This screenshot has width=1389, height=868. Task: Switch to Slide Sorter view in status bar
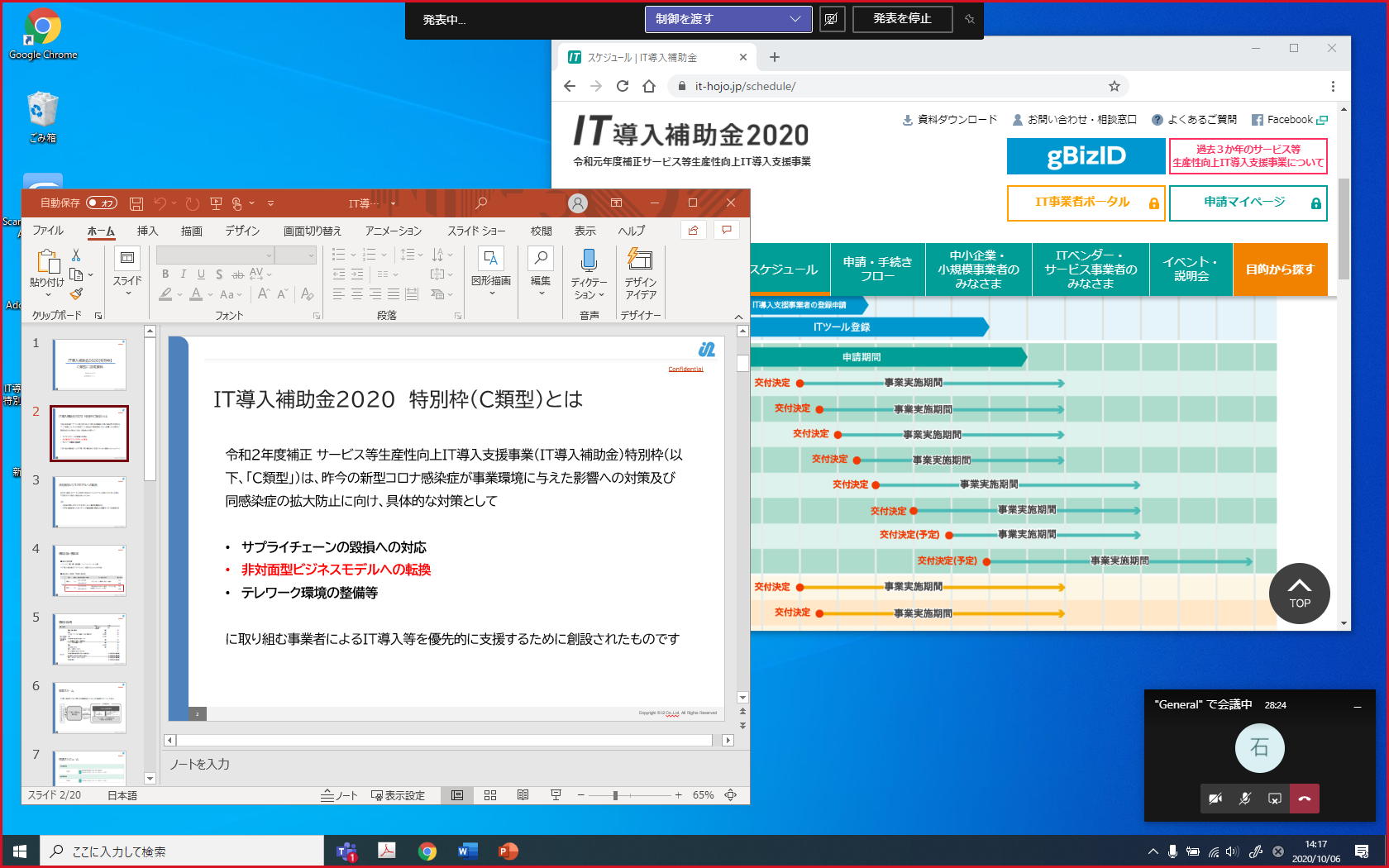[490, 795]
